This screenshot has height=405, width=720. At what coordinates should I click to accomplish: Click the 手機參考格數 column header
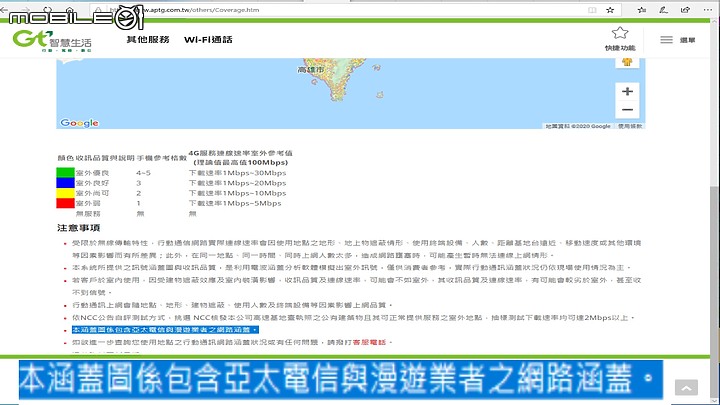pyautogui.click(x=162, y=158)
